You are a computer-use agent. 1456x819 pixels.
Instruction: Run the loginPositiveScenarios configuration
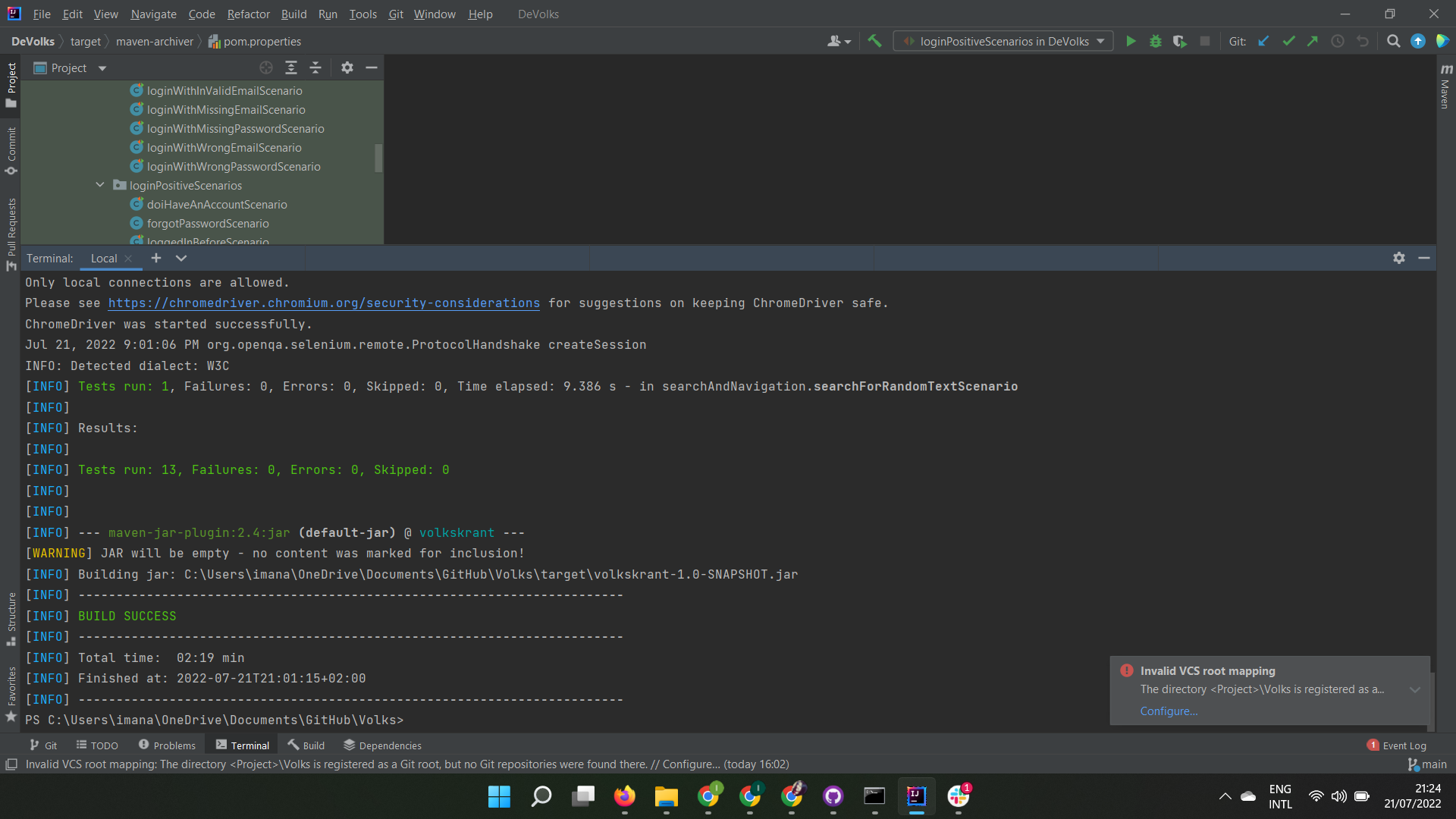click(x=1131, y=41)
